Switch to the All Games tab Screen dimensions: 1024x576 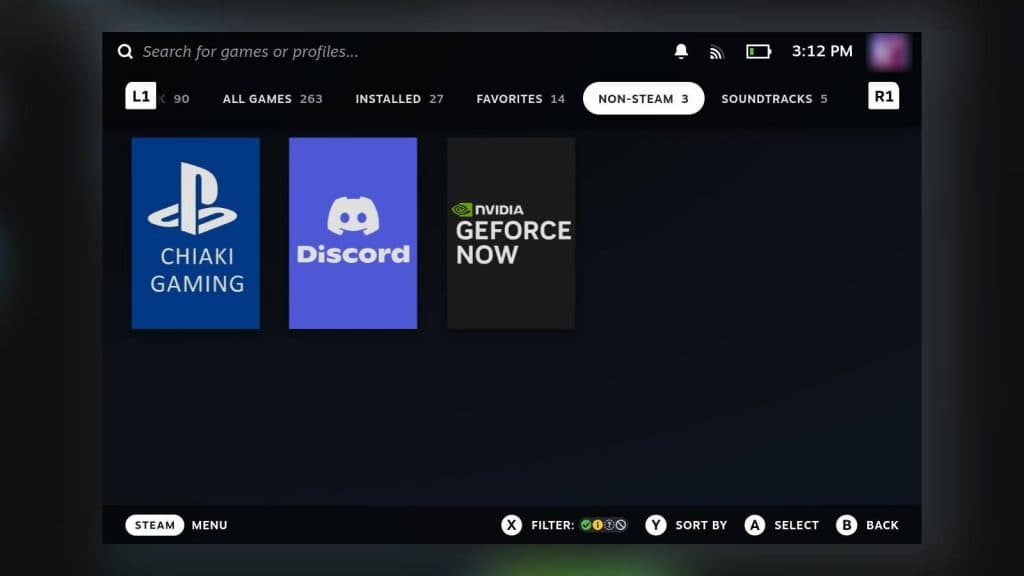coord(272,99)
